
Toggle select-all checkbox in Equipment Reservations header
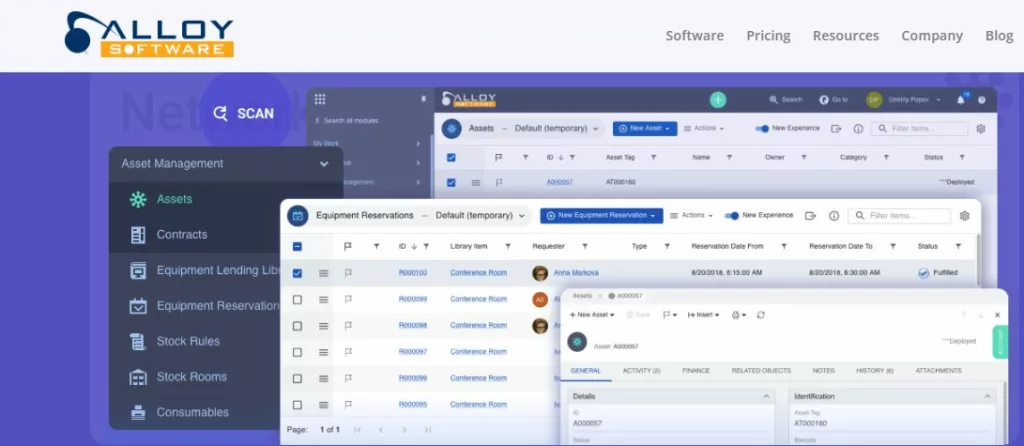click(297, 246)
